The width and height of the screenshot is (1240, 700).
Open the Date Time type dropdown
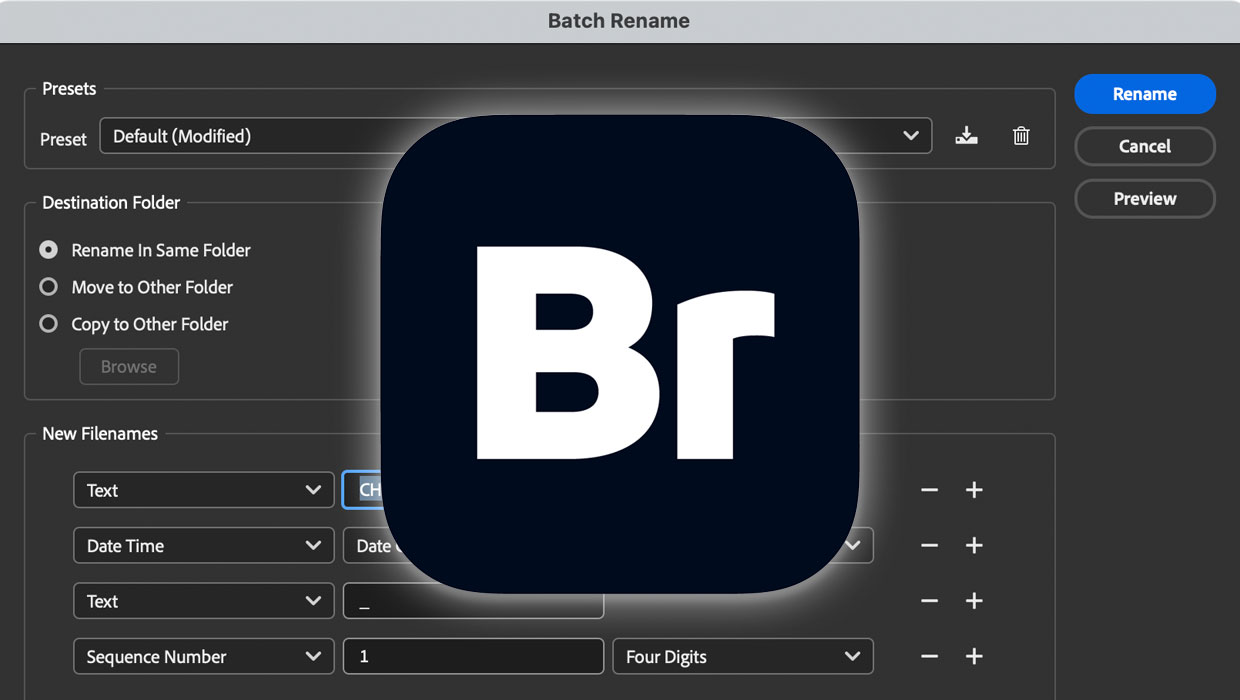pos(204,546)
